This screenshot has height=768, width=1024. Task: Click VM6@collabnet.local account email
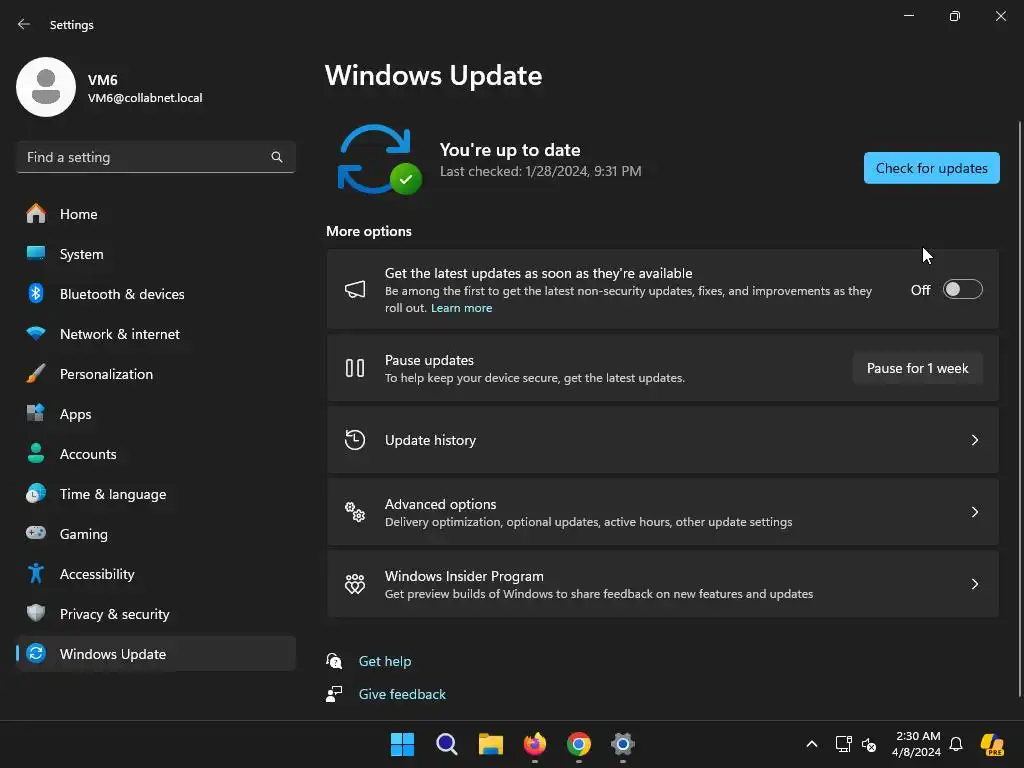(x=145, y=98)
